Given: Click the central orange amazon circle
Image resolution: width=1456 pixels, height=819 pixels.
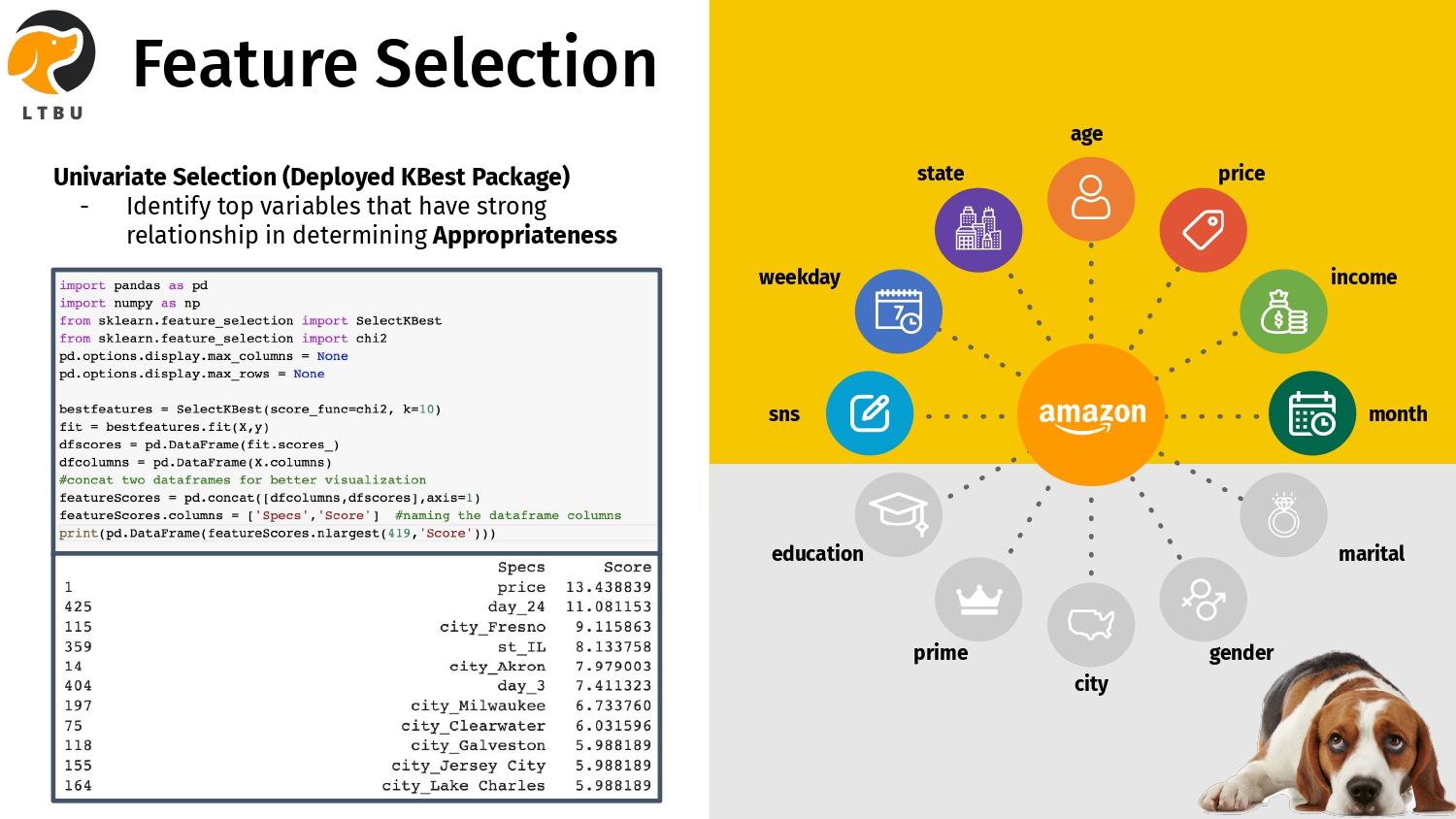Looking at the screenshot, I should pos(1092,414).
